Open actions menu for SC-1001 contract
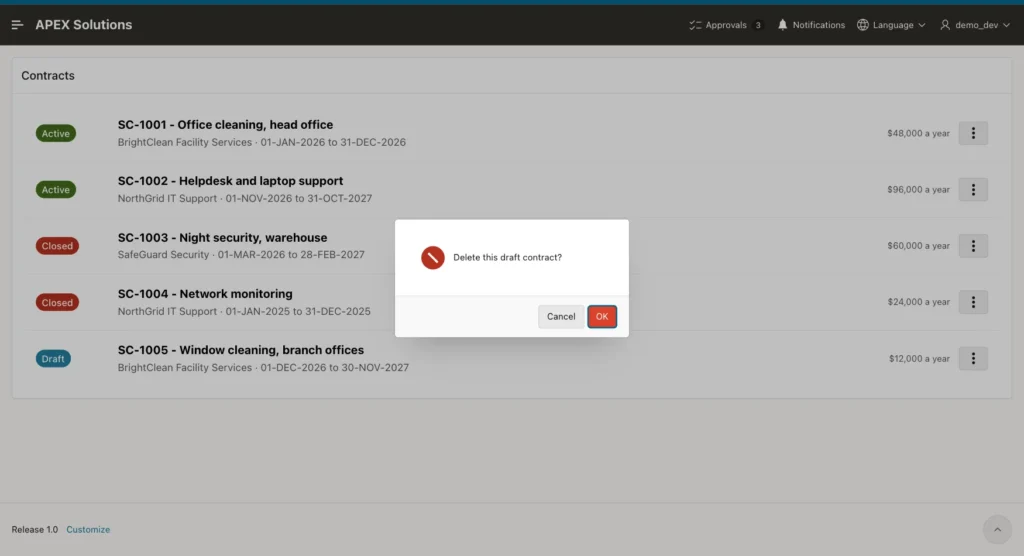1024x556 pixels. pos(973,133)
